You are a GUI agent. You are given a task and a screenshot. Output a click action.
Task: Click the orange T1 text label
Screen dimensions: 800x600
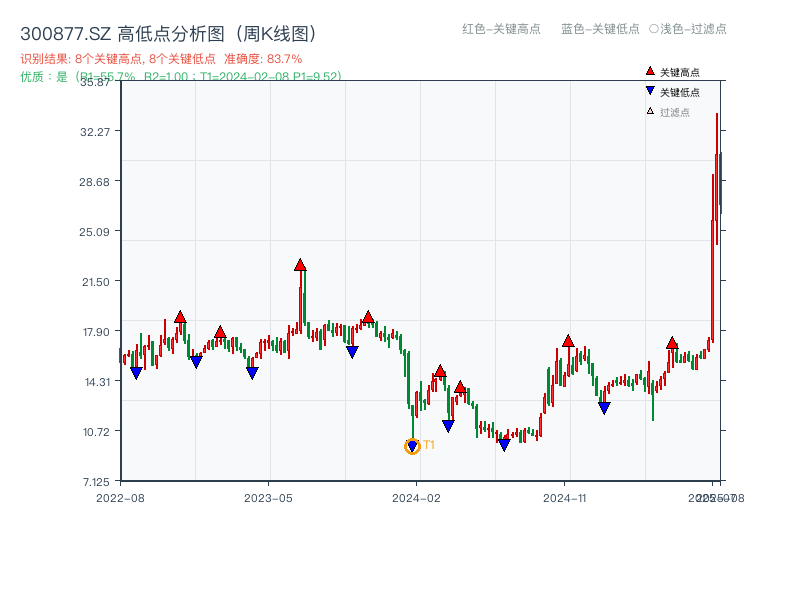point(429,445)
